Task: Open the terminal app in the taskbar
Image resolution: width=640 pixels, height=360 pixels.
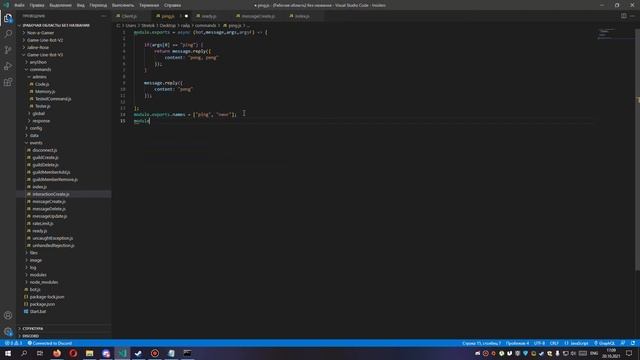Action: click(x=187, y=353)
